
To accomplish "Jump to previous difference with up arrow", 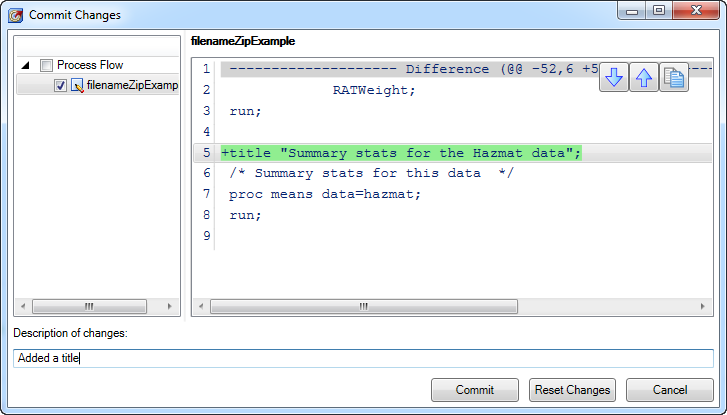I will pos(644,78).
